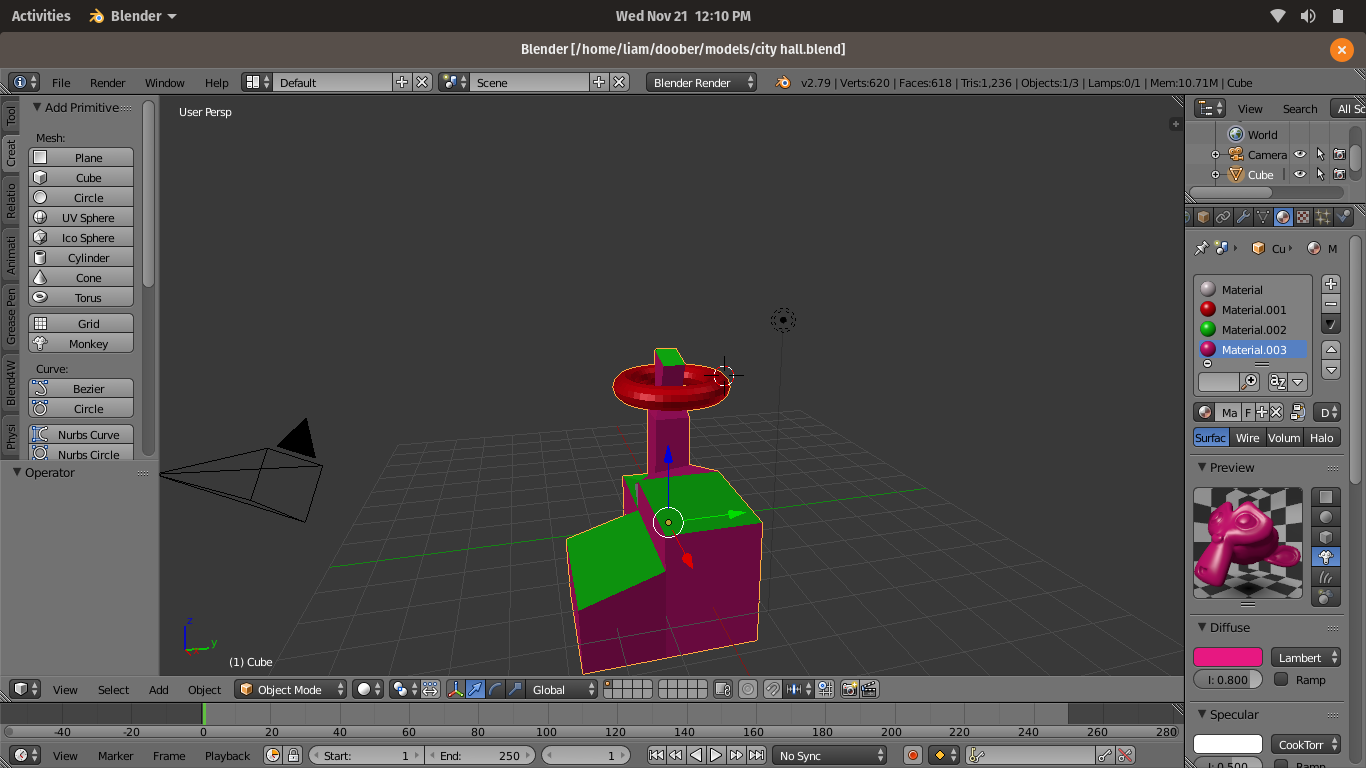Click the play animation button in timeline

716,756
